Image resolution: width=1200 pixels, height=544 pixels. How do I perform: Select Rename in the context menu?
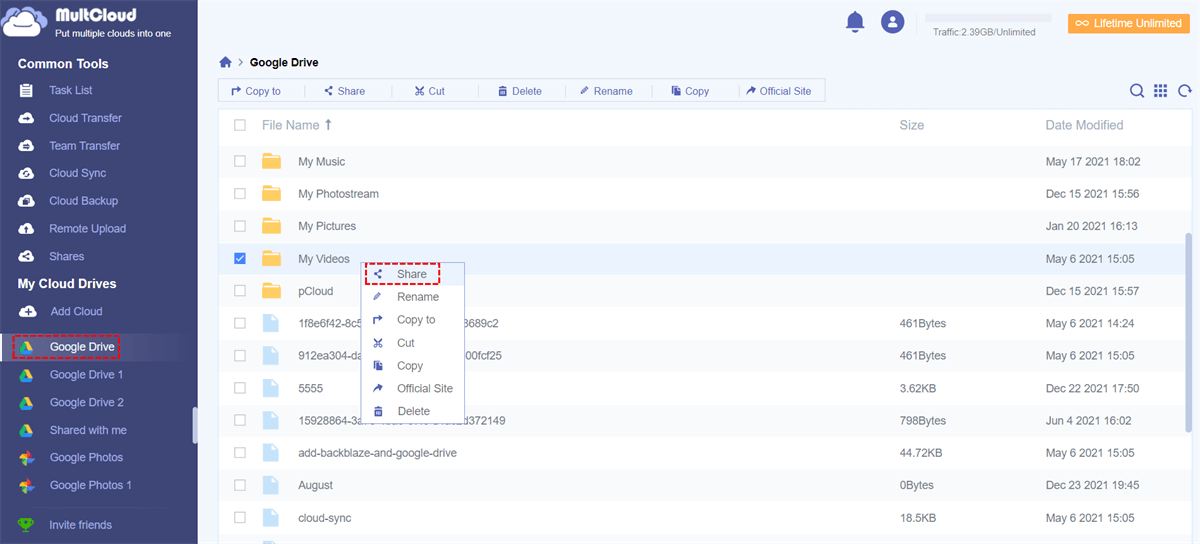point(417,297)
